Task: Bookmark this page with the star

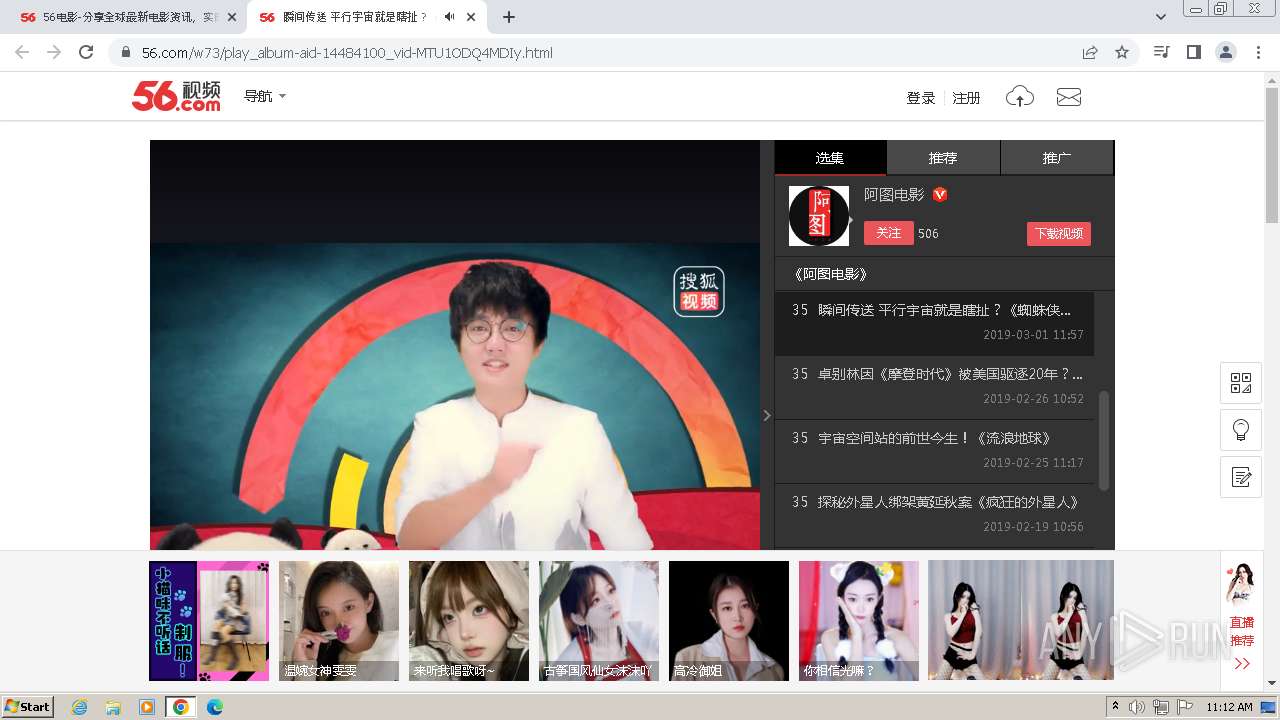Action: [x=1122, y=52]
